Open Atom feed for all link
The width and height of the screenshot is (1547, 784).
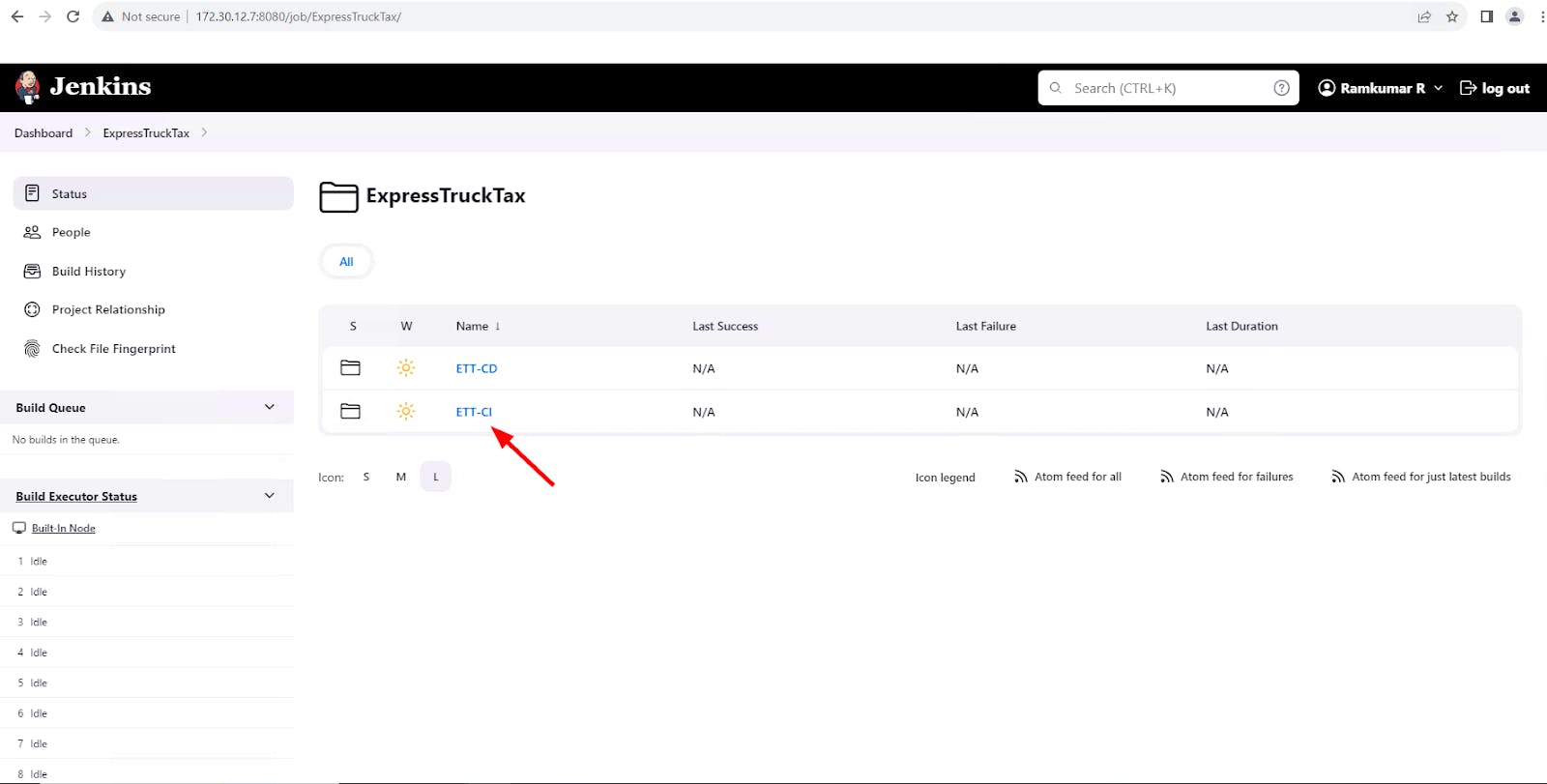[1078, 477]
